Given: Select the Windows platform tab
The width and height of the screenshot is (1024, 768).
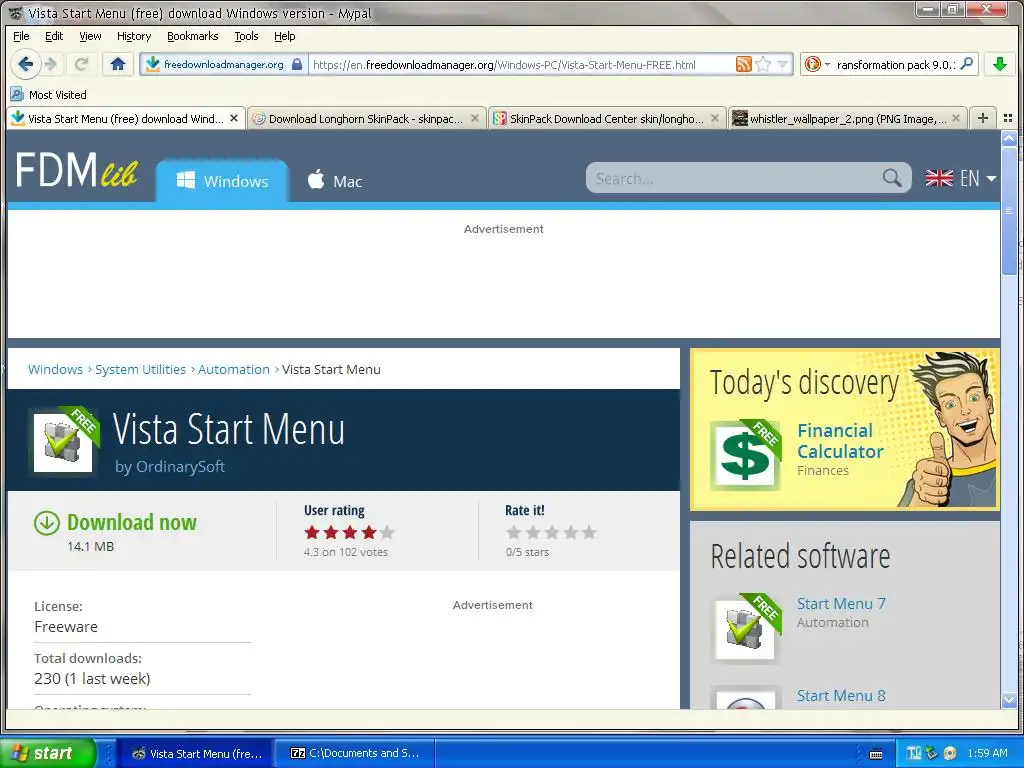Looking at the screenshot, I should click(x=222, y=180).
